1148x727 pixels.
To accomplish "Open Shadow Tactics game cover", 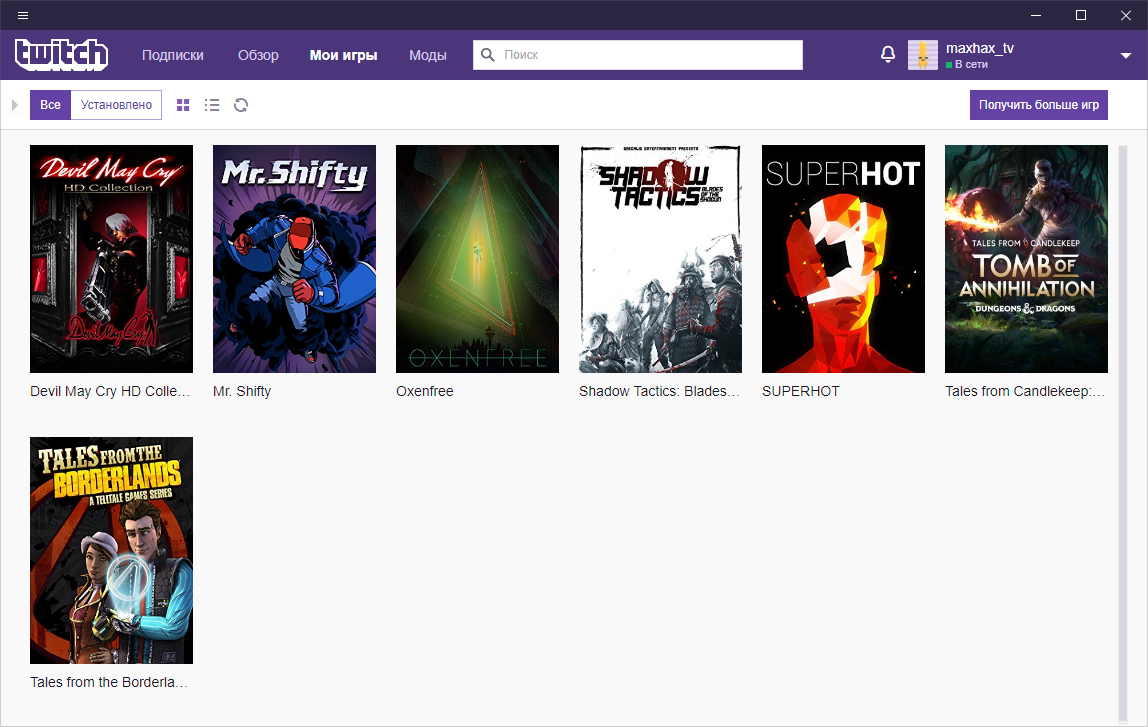I will [660, 258].
